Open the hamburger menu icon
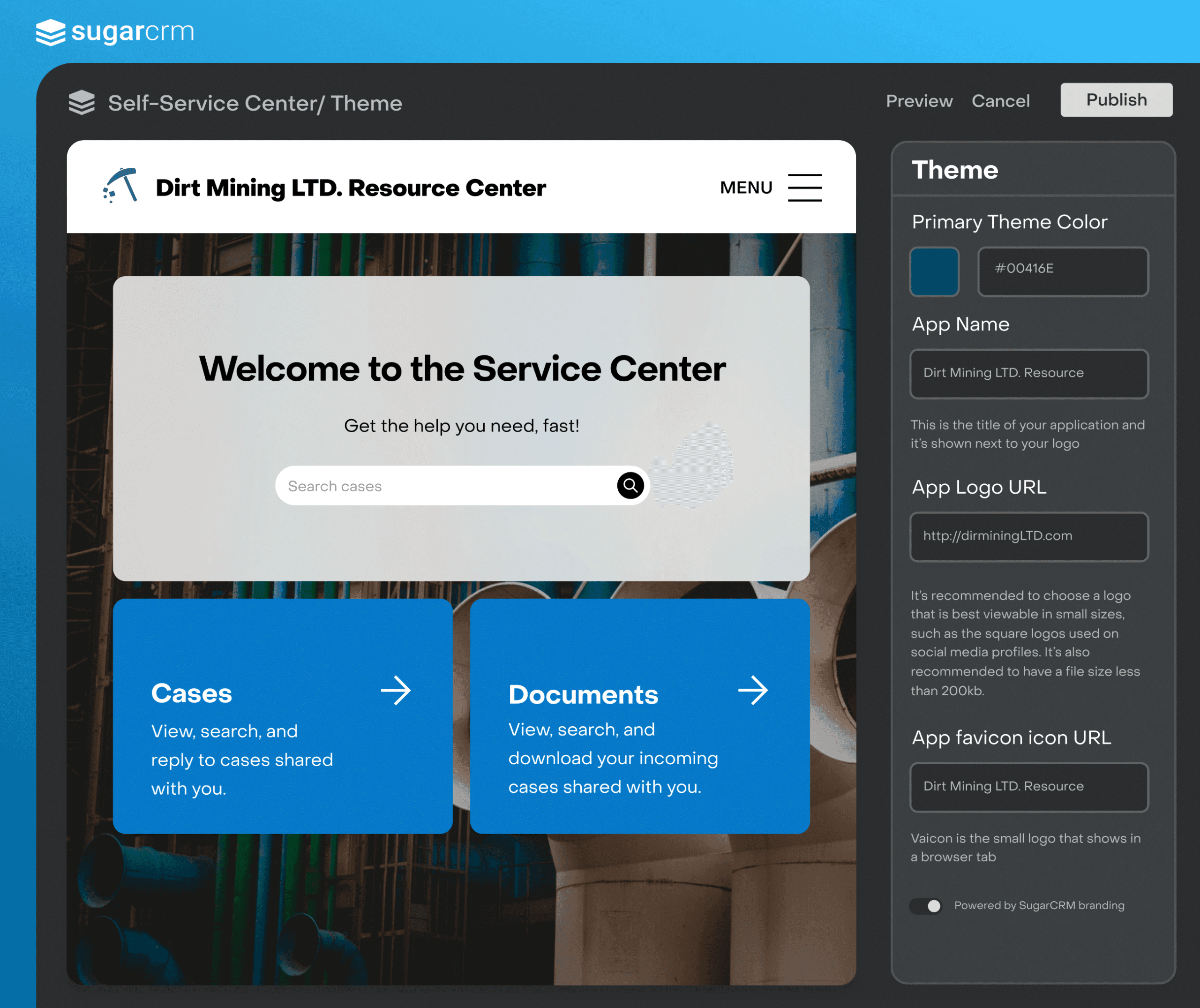Viewport: 1200px width, 1008px height. pos(804,188)
